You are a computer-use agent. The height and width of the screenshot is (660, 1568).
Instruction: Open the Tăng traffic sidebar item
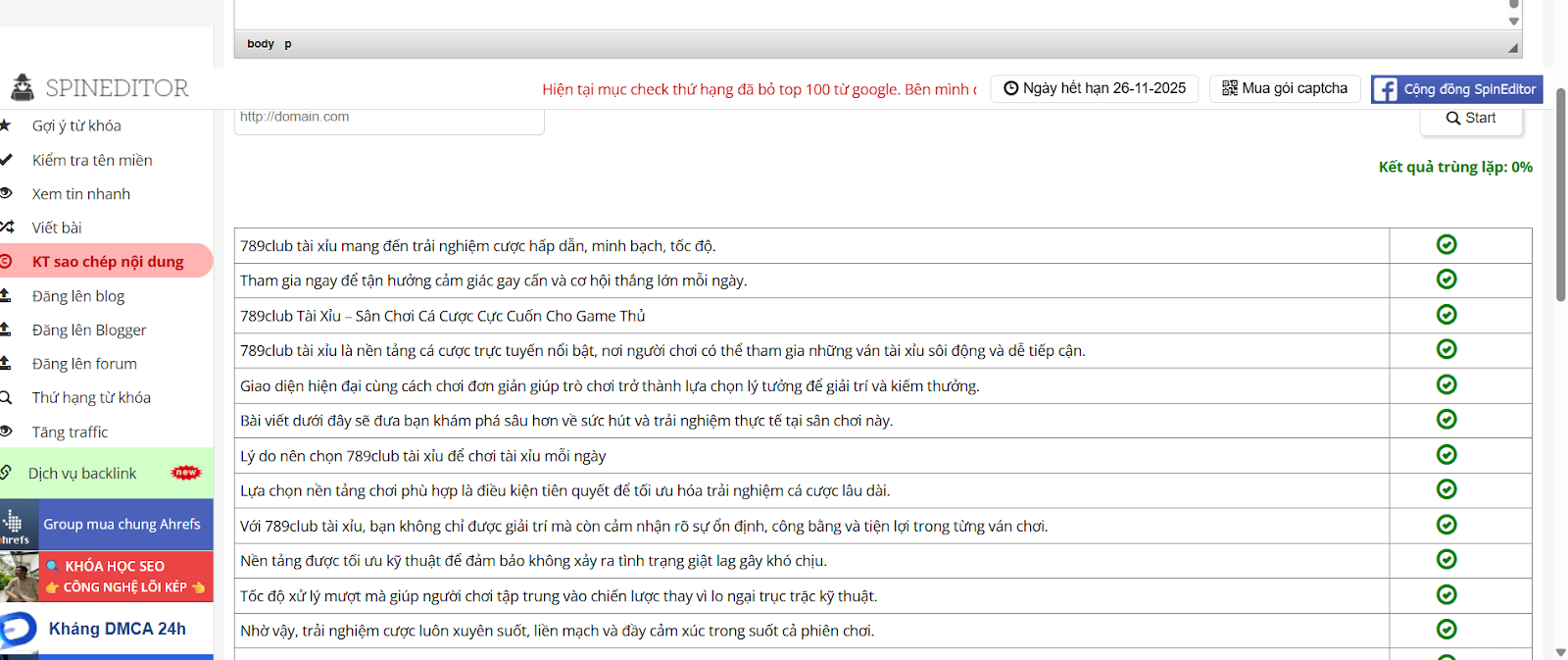(70, 432)
